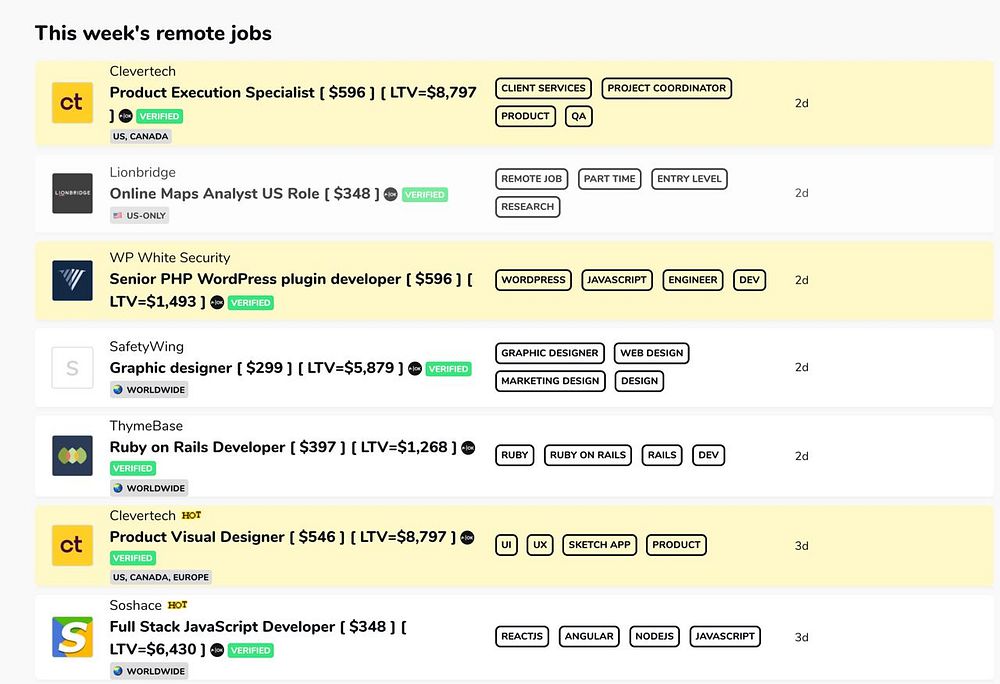Click the This week's remote jobs heading
Image resolution: width=1000 pixels, height=684 pixels.
(153, 33)
